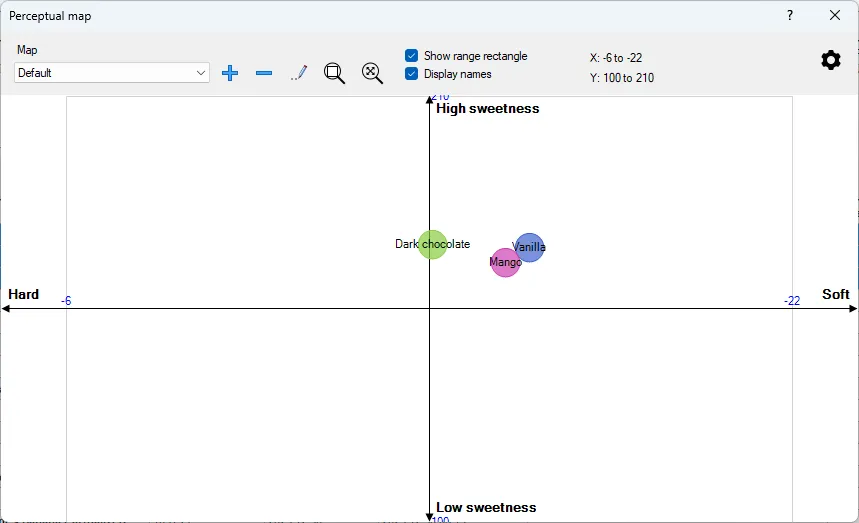
Task: Close the Perceptual map dialog
Action: (834, 15)
